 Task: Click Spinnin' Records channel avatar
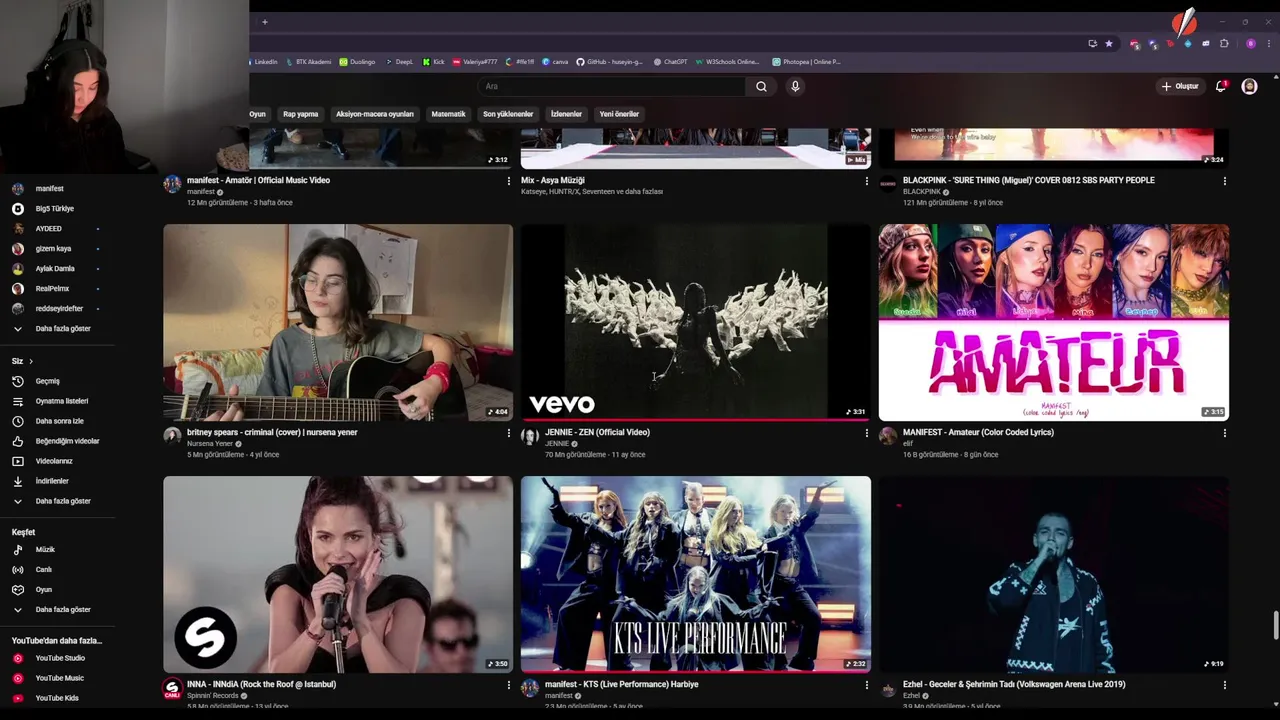pyautogui.click(x=172, y=688)
